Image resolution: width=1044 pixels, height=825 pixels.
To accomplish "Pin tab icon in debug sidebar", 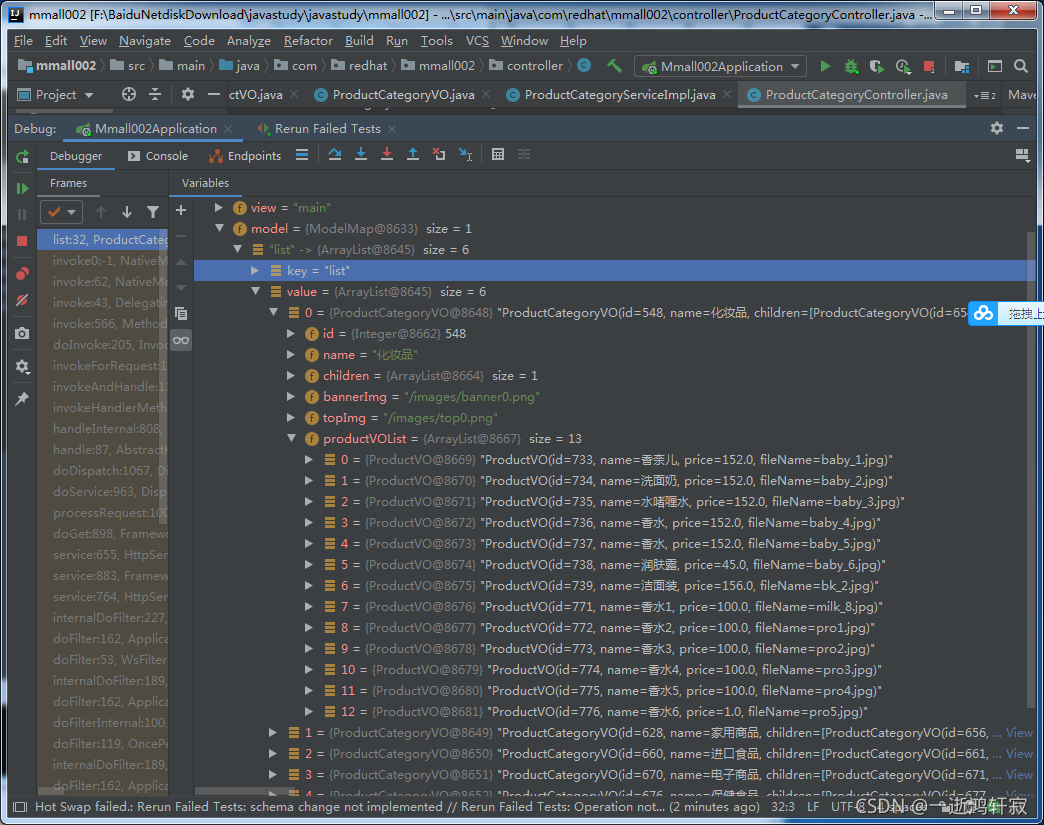I will [x=22, y=398].
